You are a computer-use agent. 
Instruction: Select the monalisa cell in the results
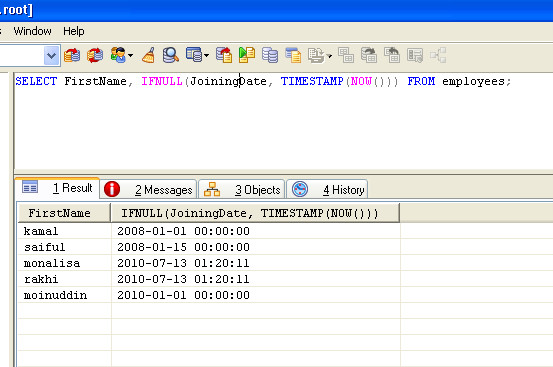pos(65,263)
